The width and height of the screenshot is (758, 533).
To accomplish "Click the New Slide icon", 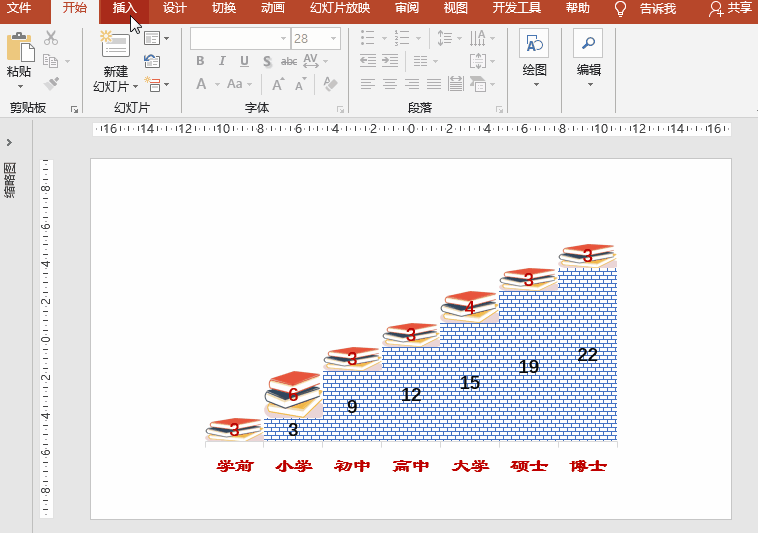I will (x=115, y=44).
